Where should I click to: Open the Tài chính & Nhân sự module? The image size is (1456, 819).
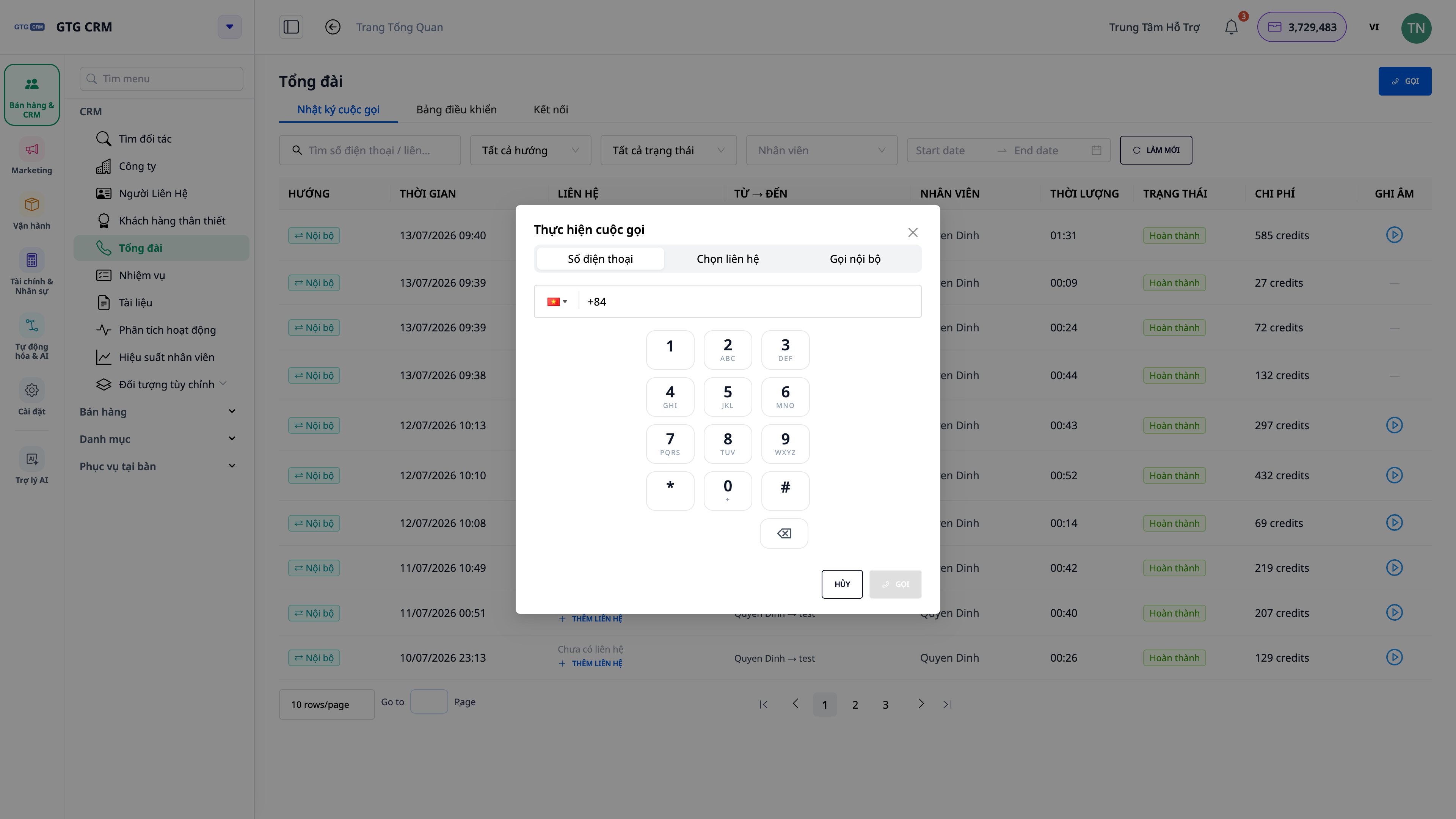pyautogui.click(x=31, y=272)
